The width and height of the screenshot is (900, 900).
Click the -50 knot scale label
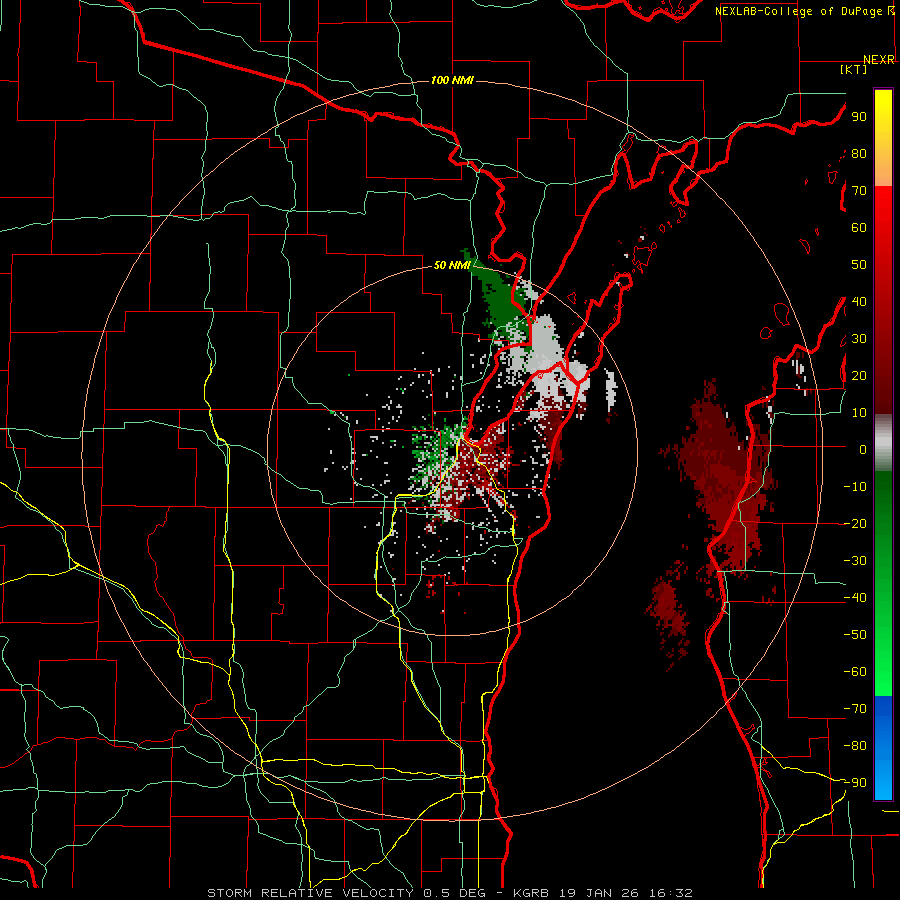[855, 635]
